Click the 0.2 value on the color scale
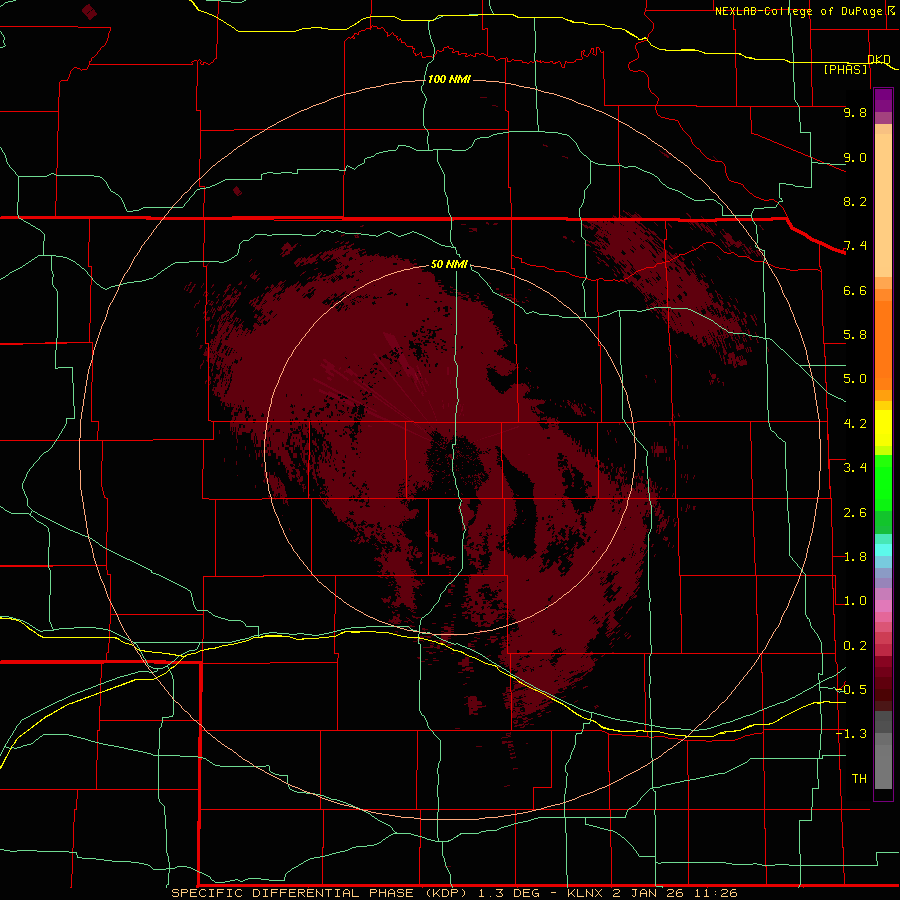 pos(855,646)
